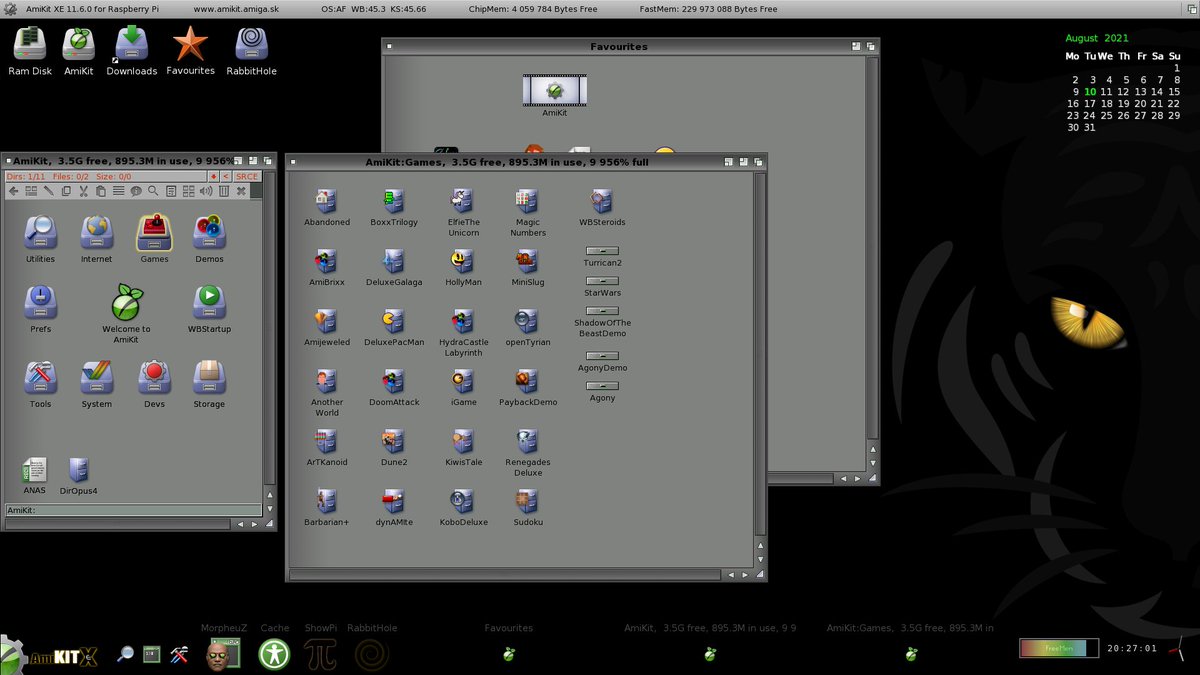Click the horizontal scrollbar of AmiKit:Games window
1200x675 pixels.
click(x=505, y=575)
